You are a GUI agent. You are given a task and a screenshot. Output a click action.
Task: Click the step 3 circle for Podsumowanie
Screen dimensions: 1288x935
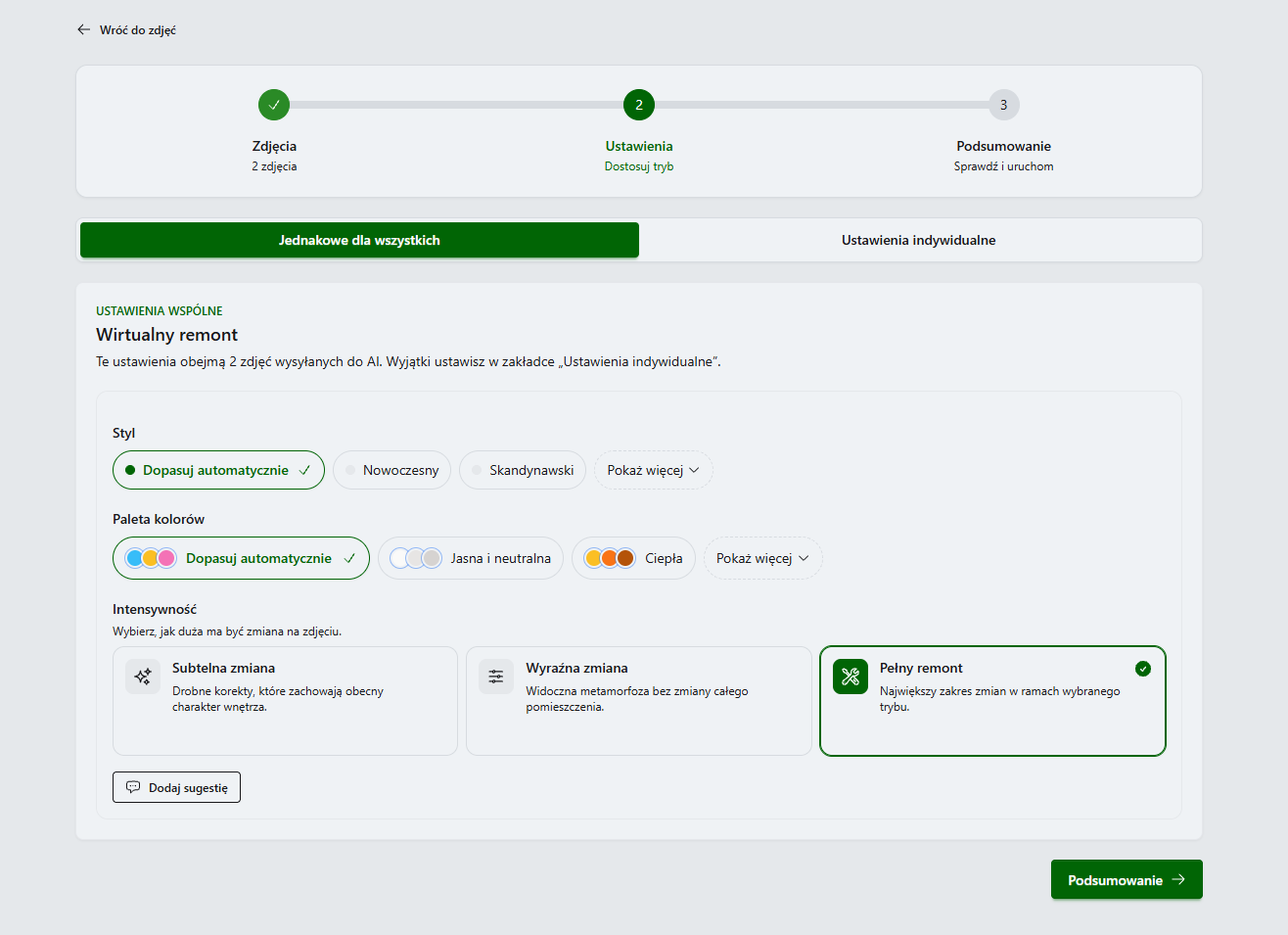[1004, 105]
